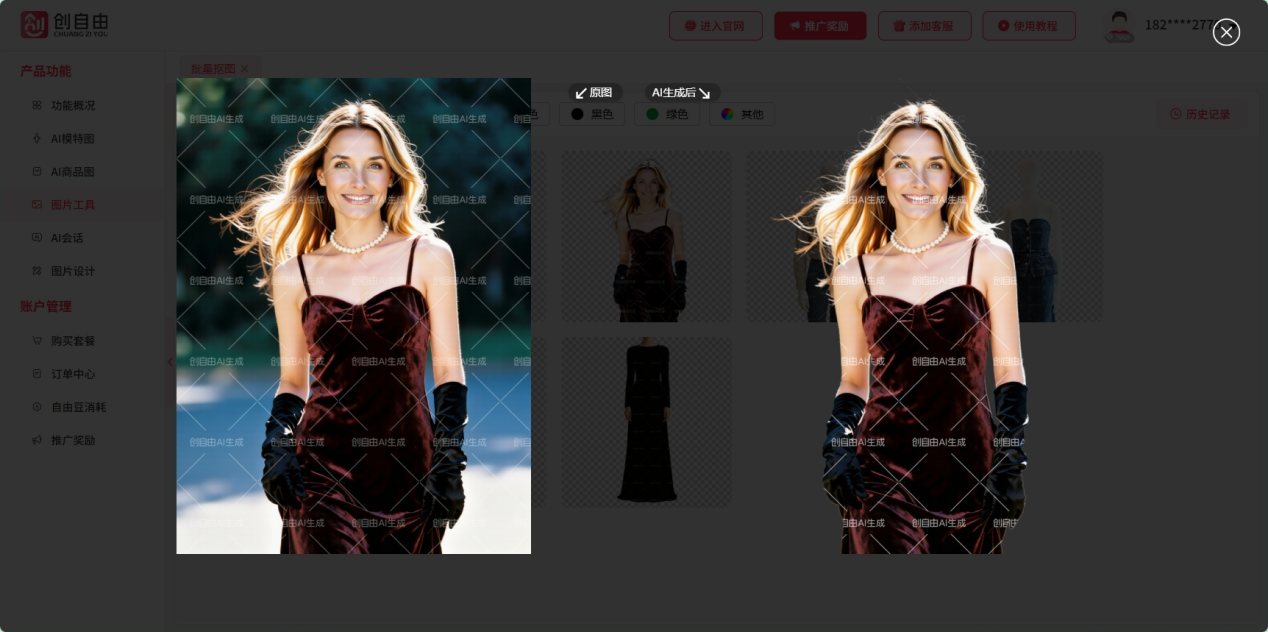Click the 订单中心 order icon
This screenshot has height=632, width=1268.
pos(37,374)
